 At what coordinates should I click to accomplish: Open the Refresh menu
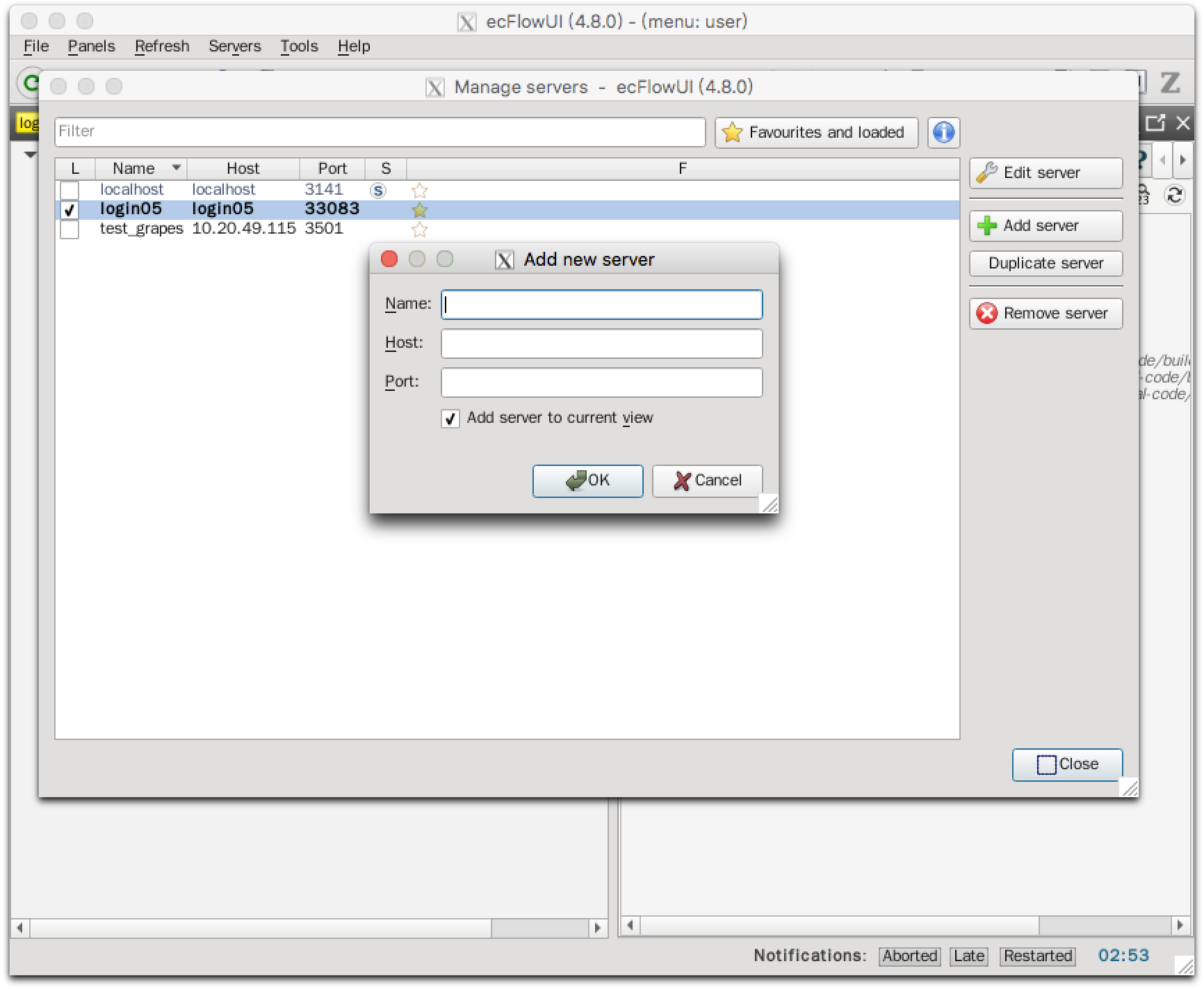[162, 46]
